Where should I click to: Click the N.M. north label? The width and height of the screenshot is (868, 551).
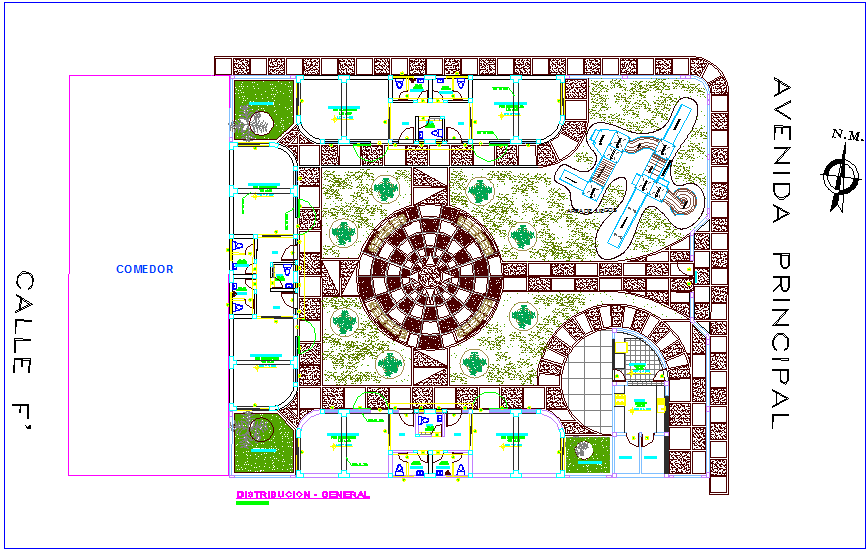tap(847, 135)
